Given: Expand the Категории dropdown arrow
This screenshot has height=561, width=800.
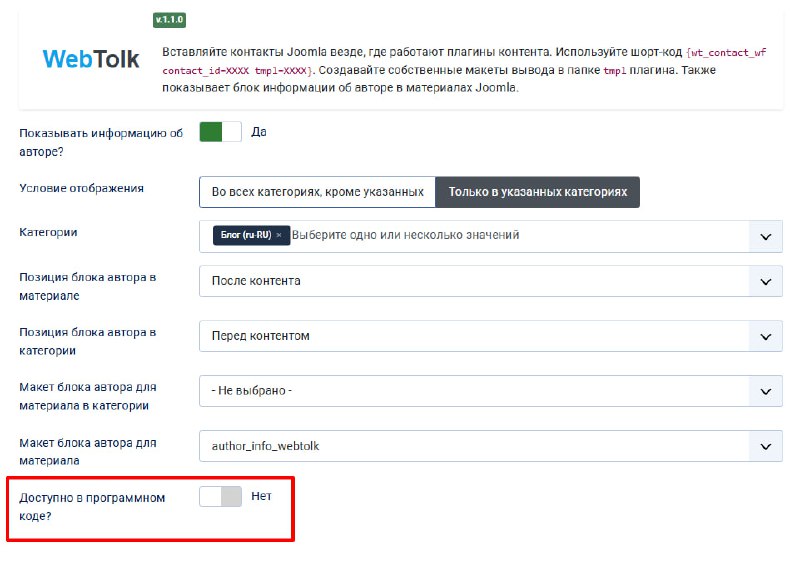Looking at the screenshot, I should [765, 237].
